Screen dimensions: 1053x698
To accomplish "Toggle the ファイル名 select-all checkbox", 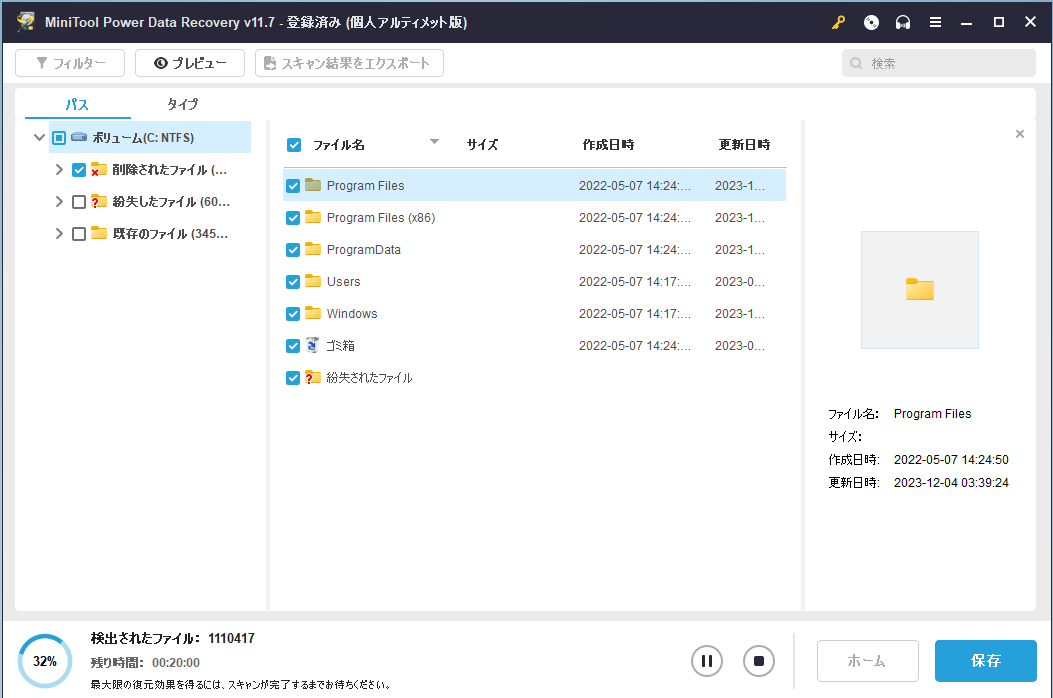I will pyautogui.click(x=293, y=144).
